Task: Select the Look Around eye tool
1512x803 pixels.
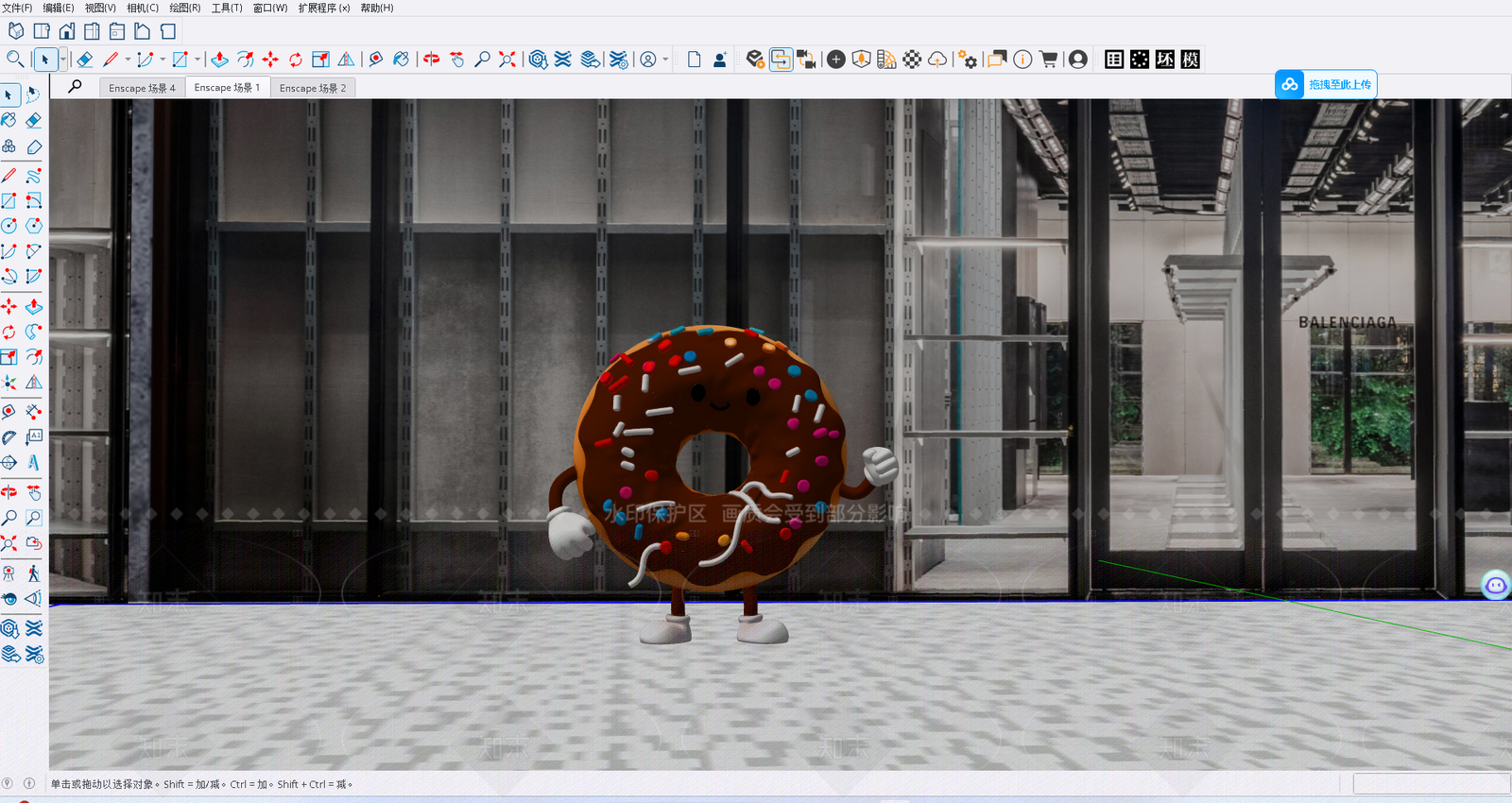Action: [9, 598]
